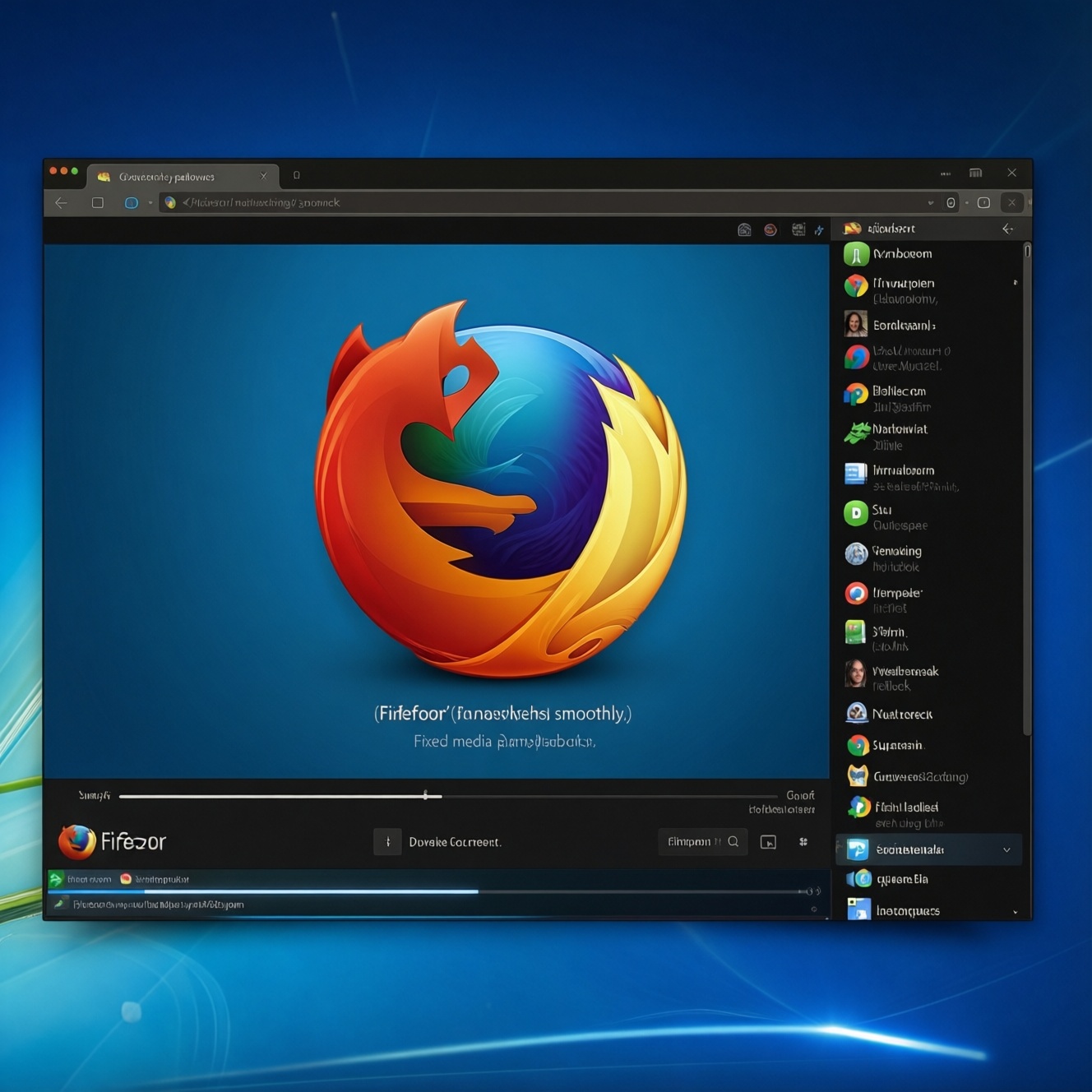
Task: Click the site identity icon inside the address bar
Action: pyautogui.click(x=170, y=202)
